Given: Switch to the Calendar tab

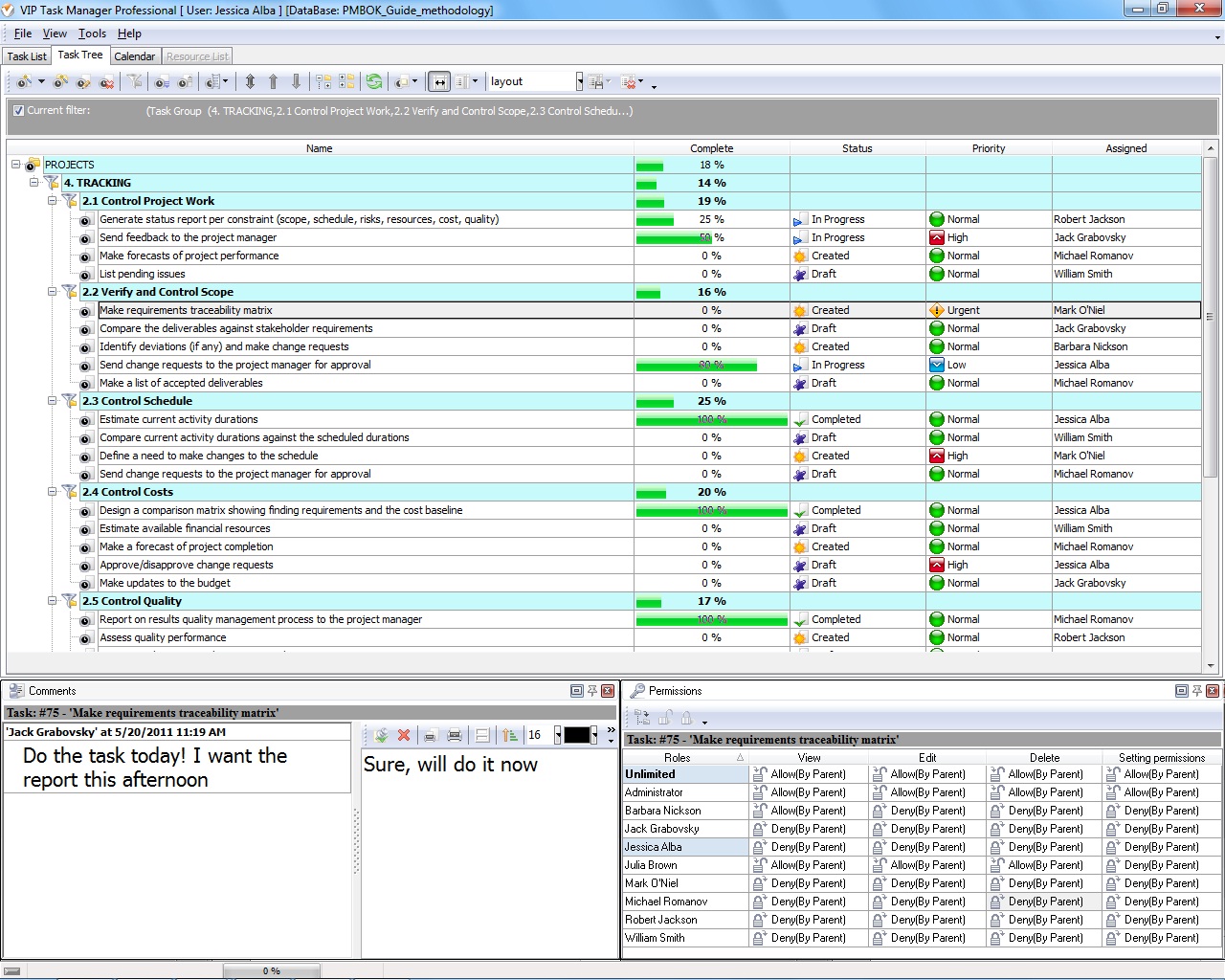Looking at the screenshot, I should click(x=134, y=56).
